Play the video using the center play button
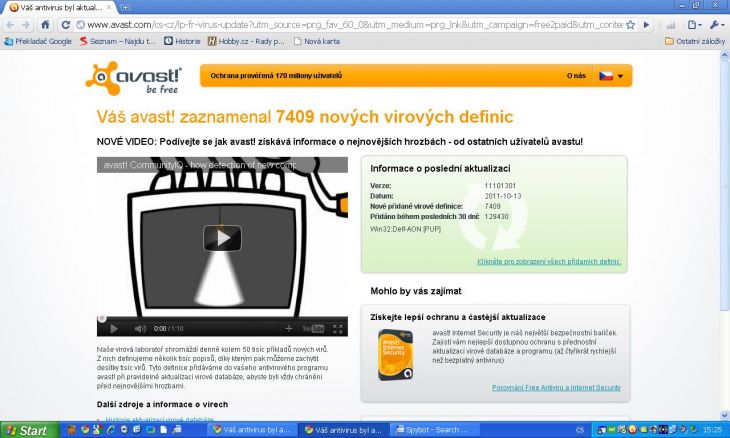This screenshot has width=730, height=438. [222, 238]
